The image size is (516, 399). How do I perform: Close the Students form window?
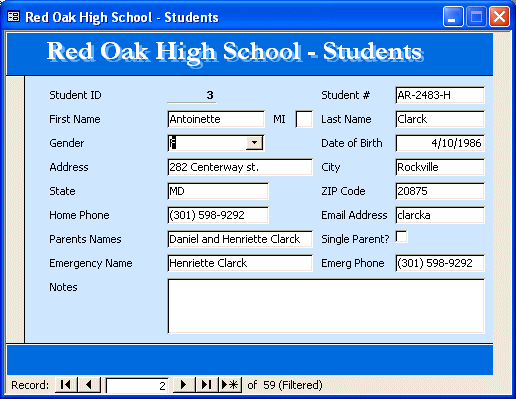(499, 16)
